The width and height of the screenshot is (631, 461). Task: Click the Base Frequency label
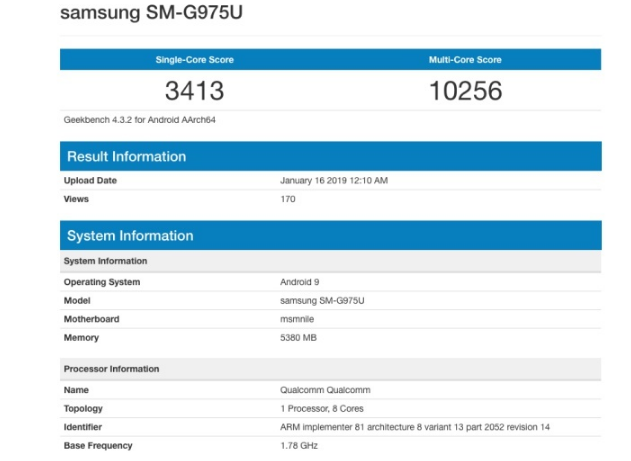98,445
